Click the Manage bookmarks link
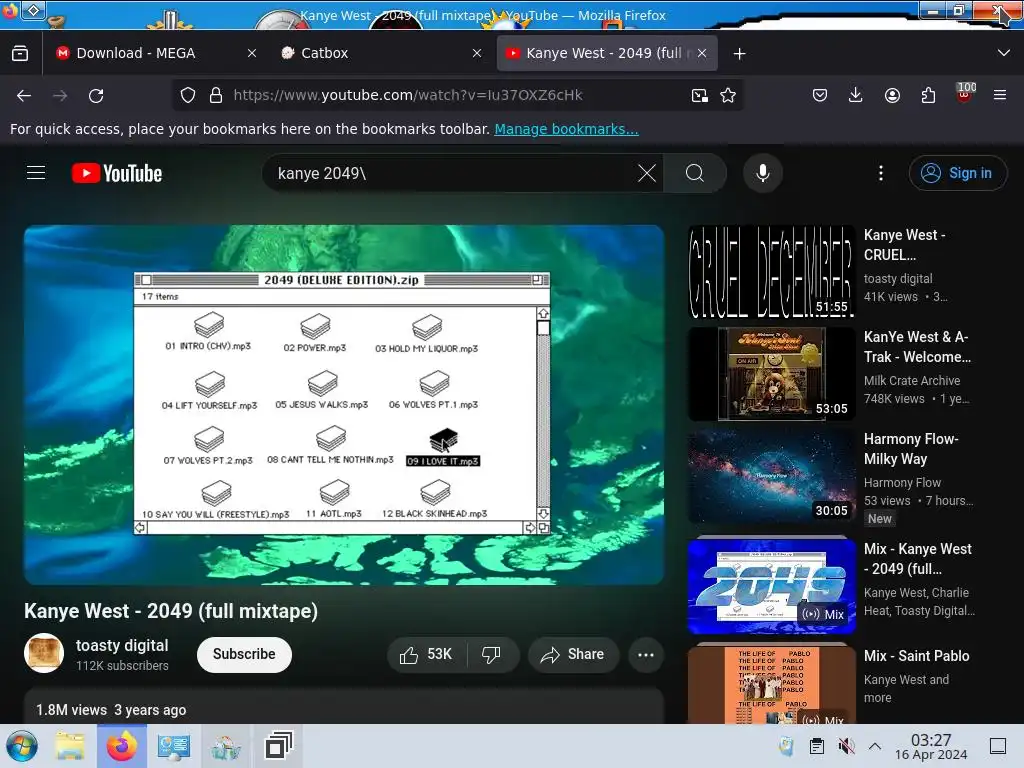The image size is (1024, 768). click(x=566, y=129)
